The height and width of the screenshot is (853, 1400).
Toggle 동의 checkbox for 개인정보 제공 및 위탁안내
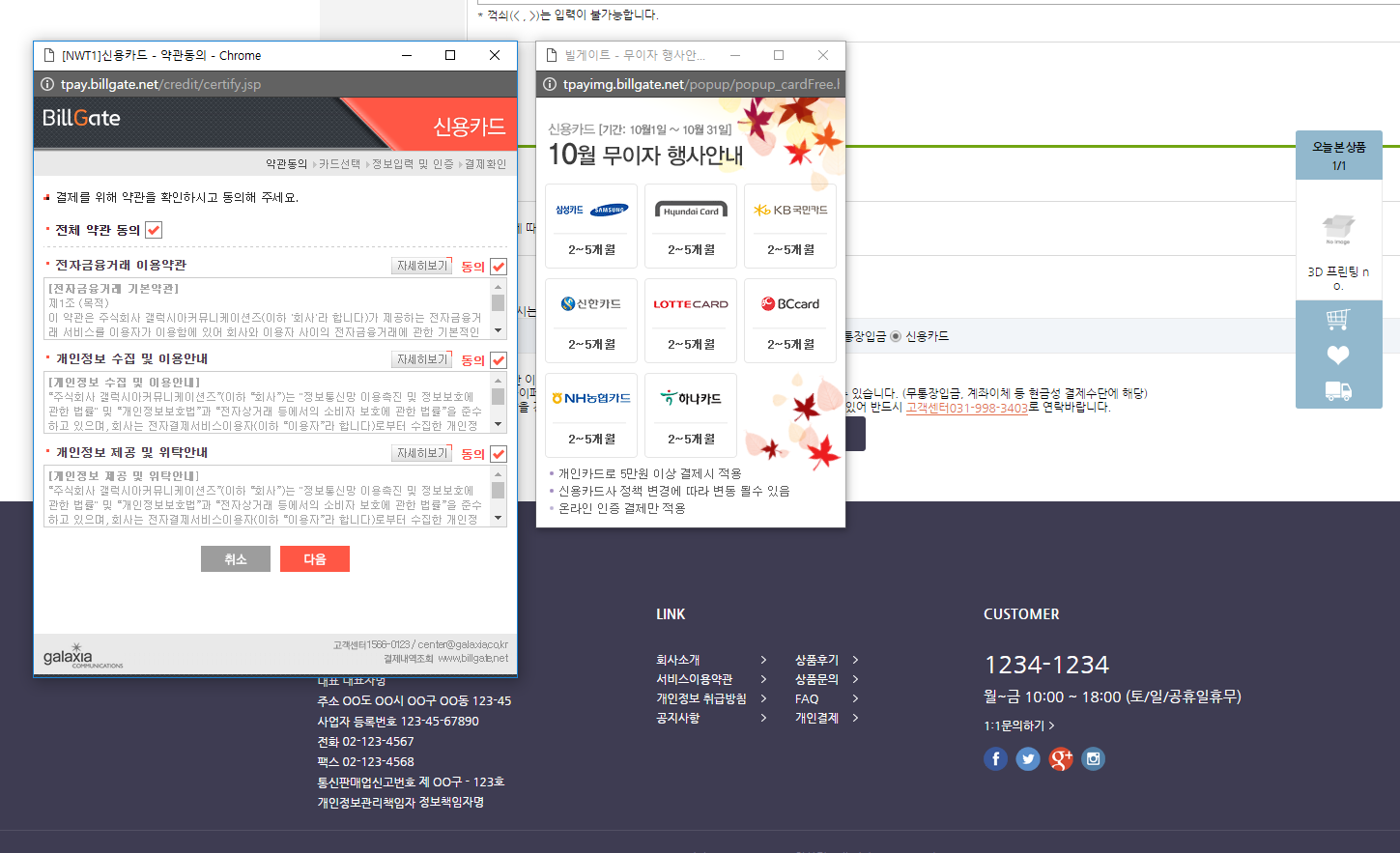coord(499,454)
